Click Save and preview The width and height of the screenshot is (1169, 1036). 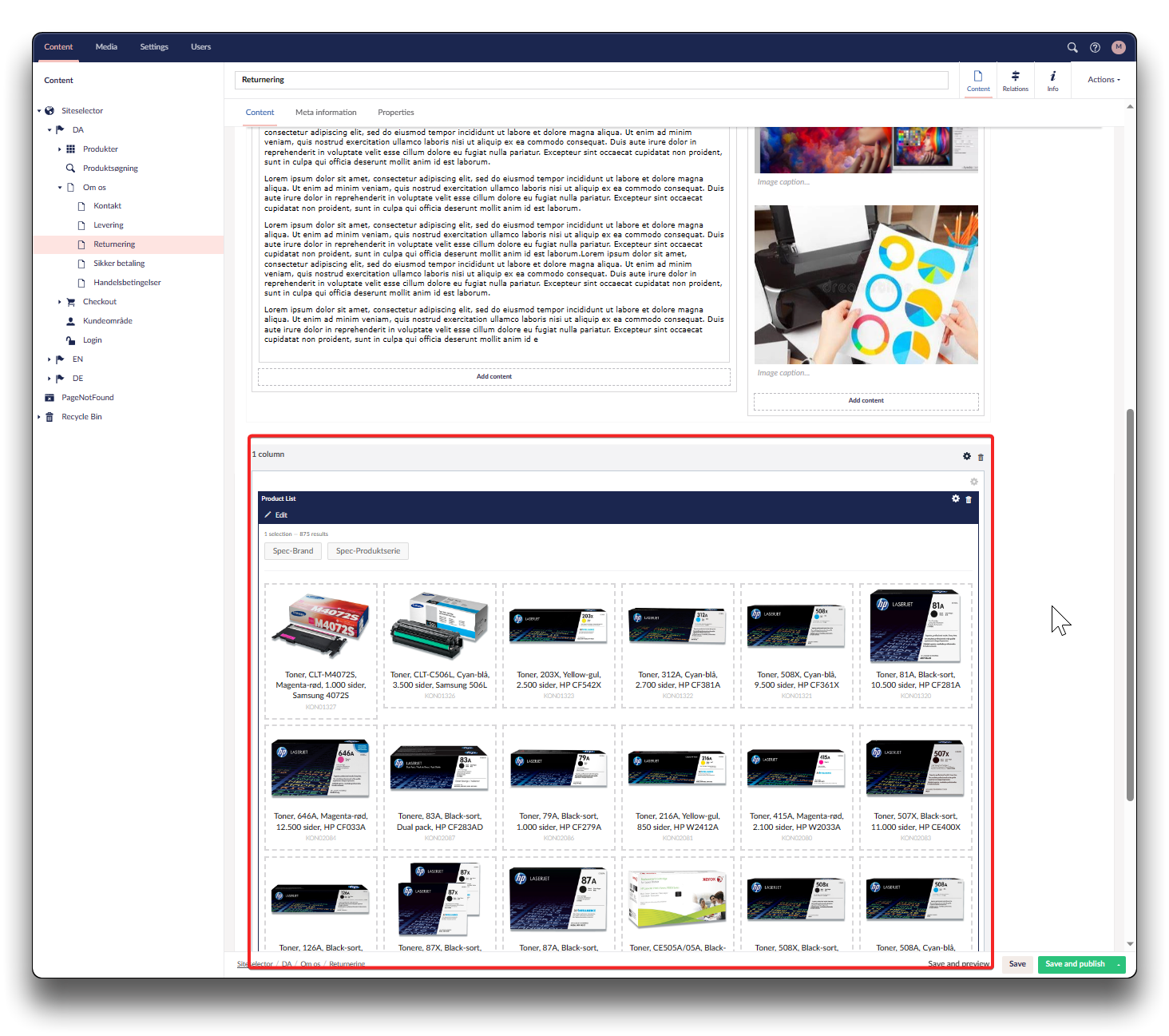pyautogui.click(x=958, y=964)
